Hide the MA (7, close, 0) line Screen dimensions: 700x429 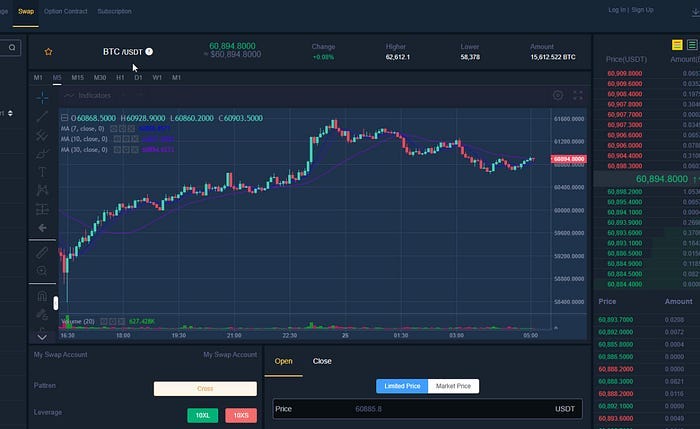(113, 129)
